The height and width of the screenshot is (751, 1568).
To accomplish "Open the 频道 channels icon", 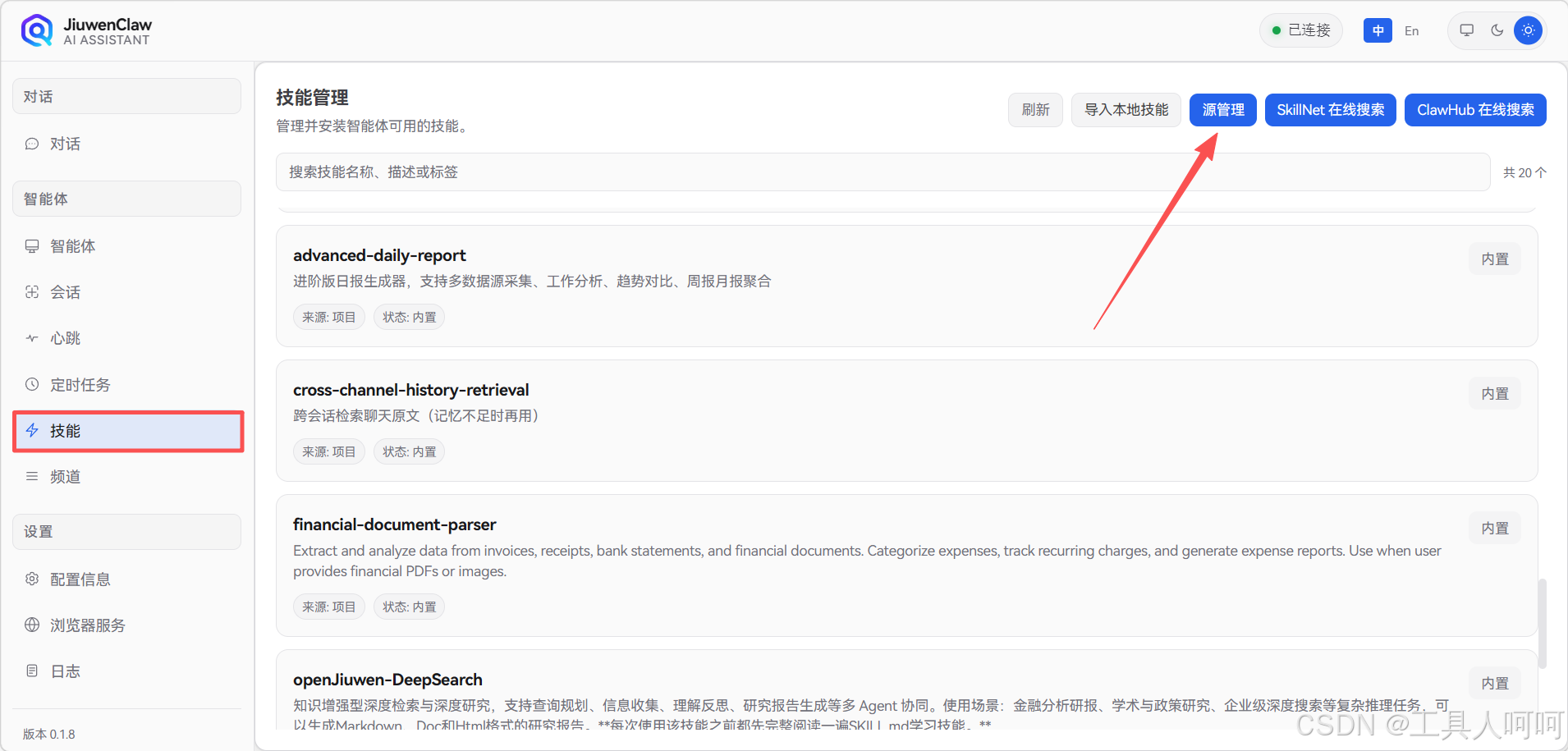I will point(32,476).
